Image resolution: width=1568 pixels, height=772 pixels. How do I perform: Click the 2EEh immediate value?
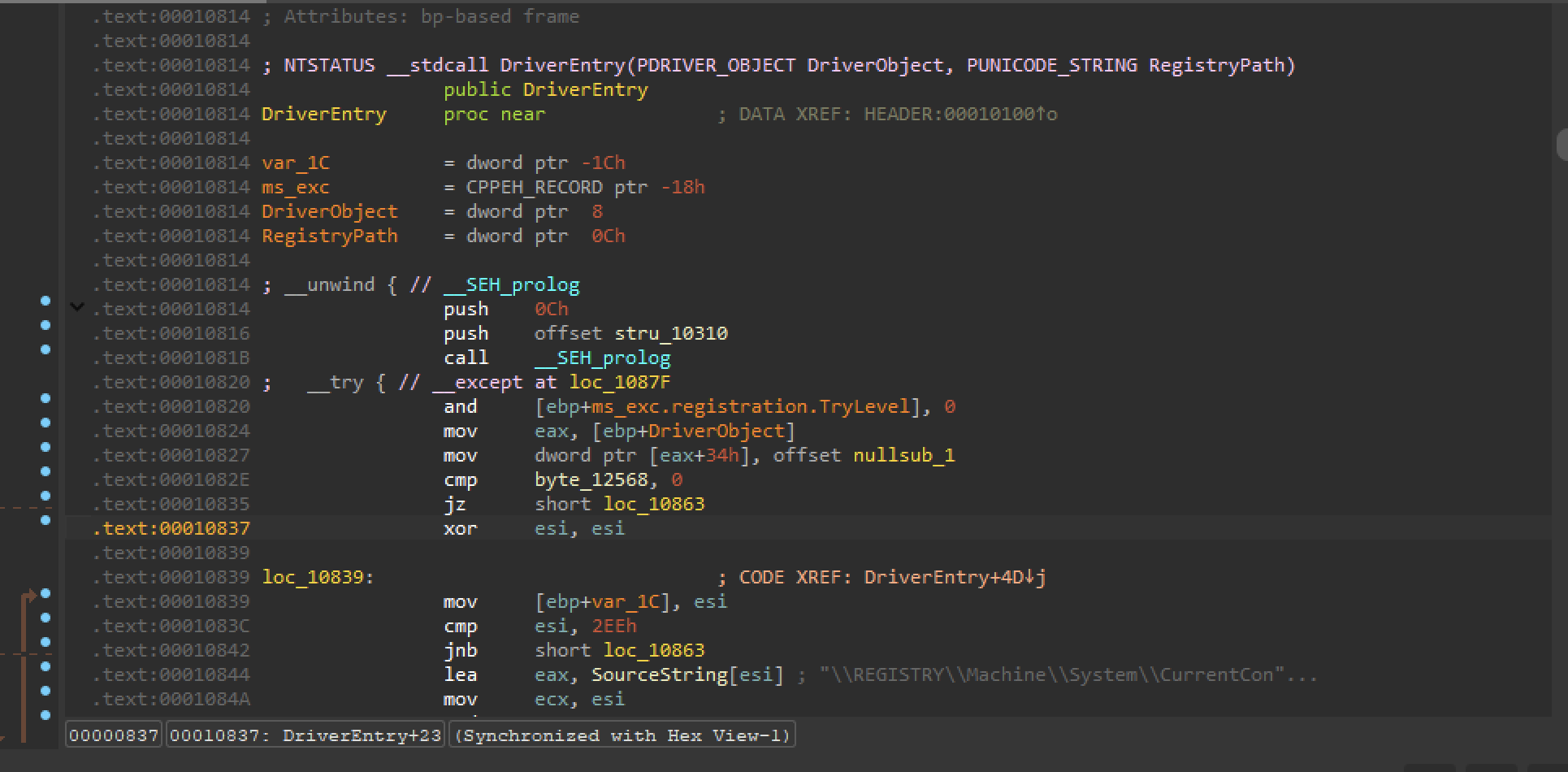tap(614, 626)
